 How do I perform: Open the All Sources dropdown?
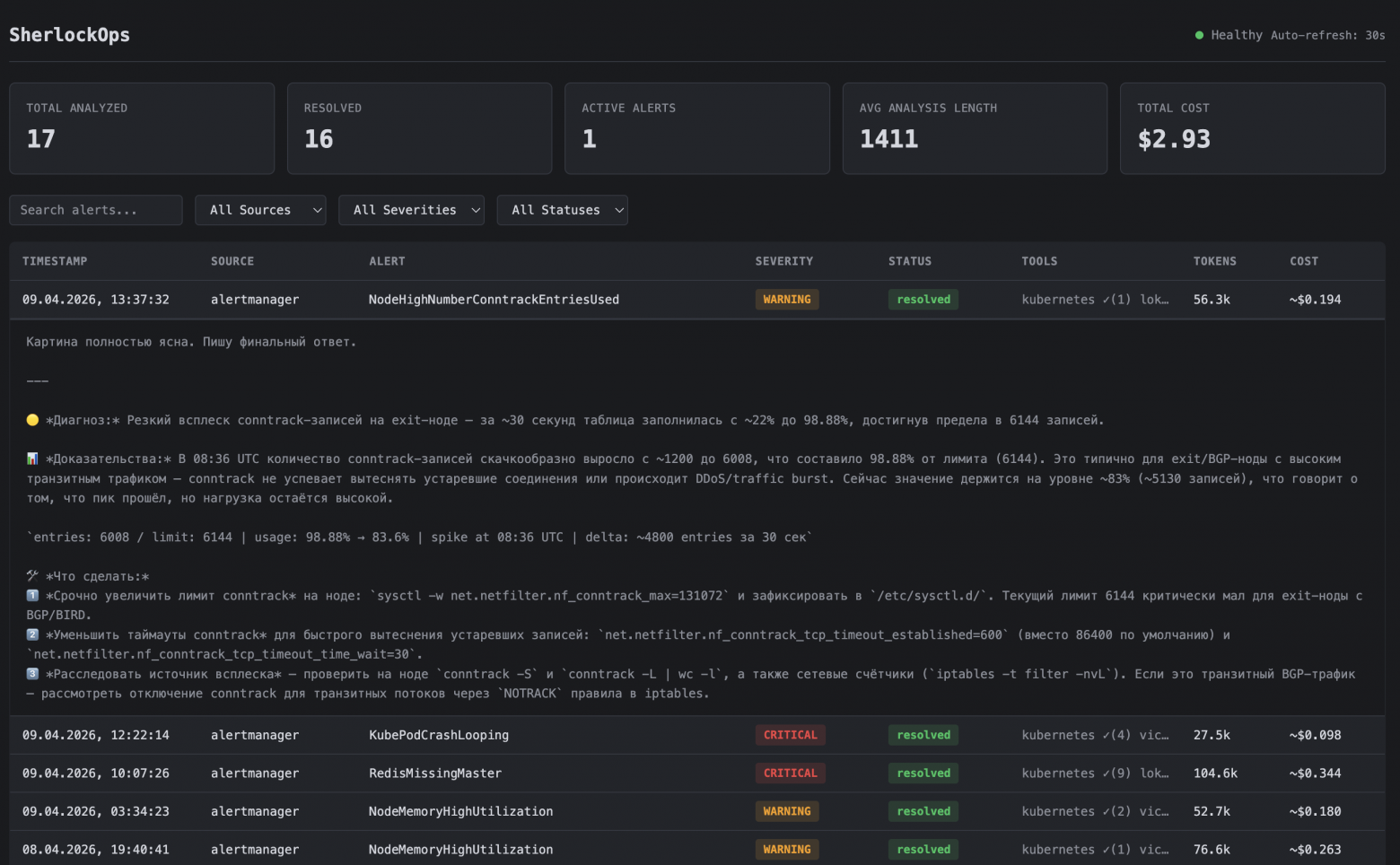pyautogui.click(x=260, y=210)
